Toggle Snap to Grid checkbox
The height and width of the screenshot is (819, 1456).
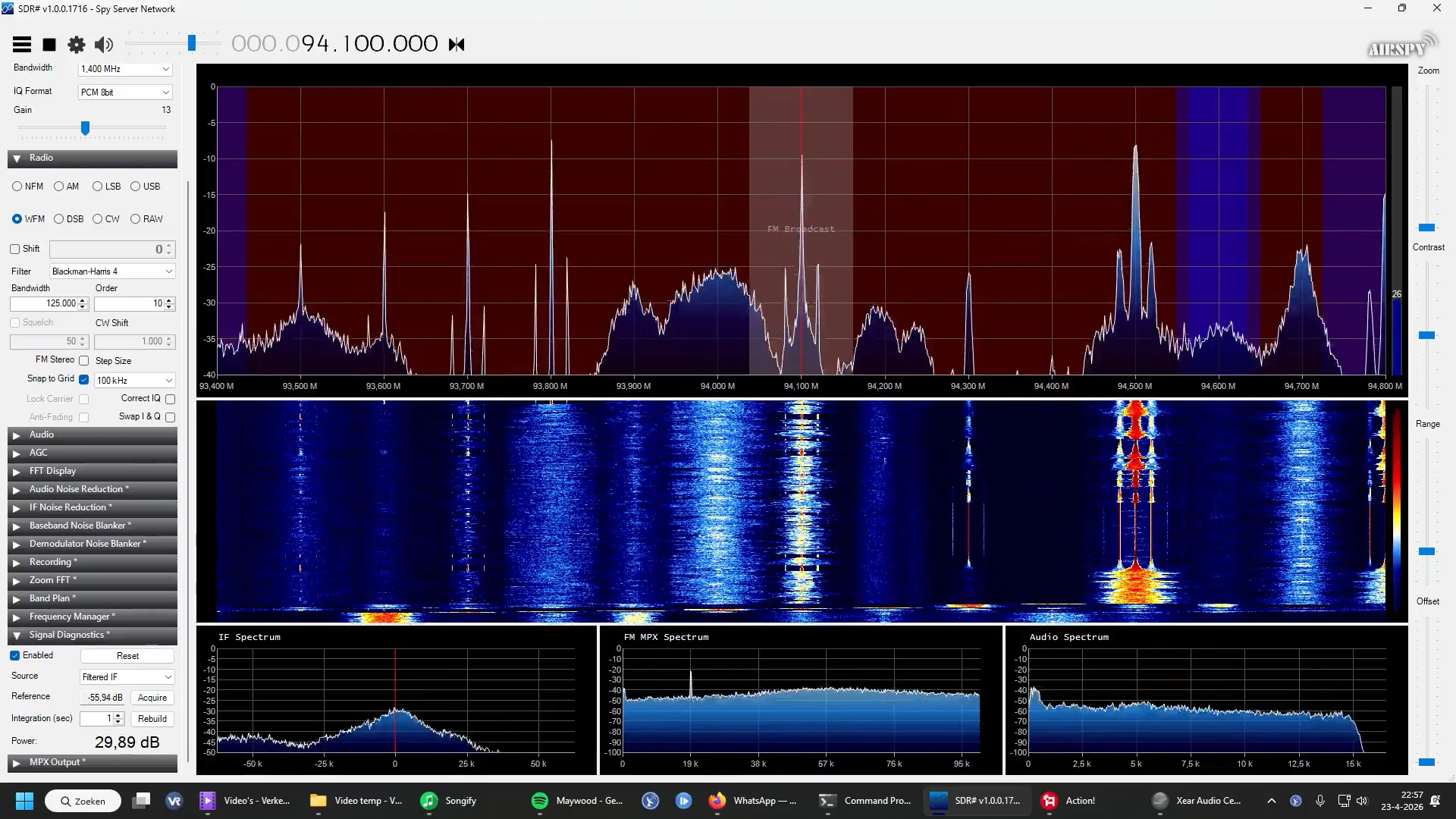coord(84,379)
